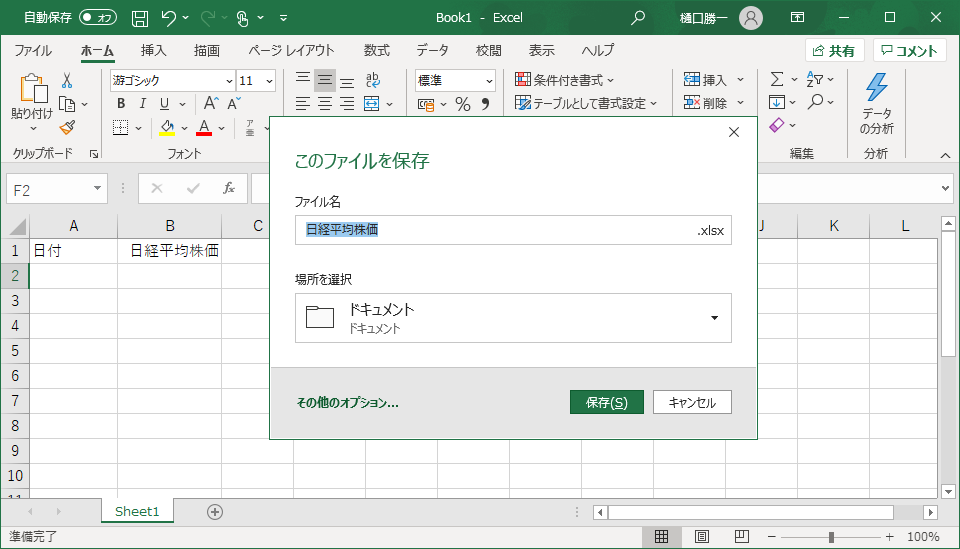Select the Format Painter brush
The width and height of the screenshot is (960, 549).
(x=67, y=127)
